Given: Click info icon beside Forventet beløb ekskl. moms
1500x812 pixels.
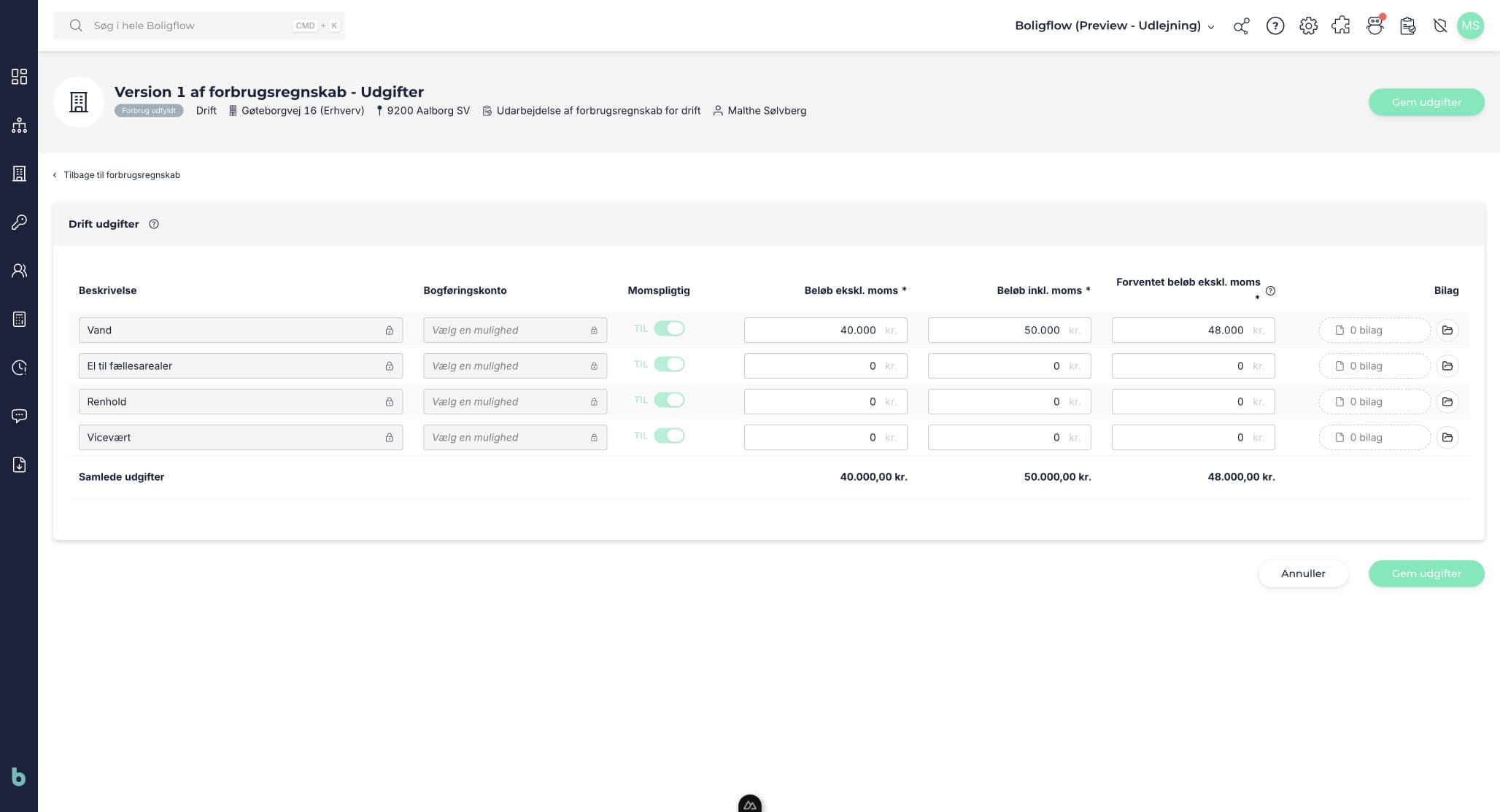Looking at the screenshot, I should tap(1270, 290).
